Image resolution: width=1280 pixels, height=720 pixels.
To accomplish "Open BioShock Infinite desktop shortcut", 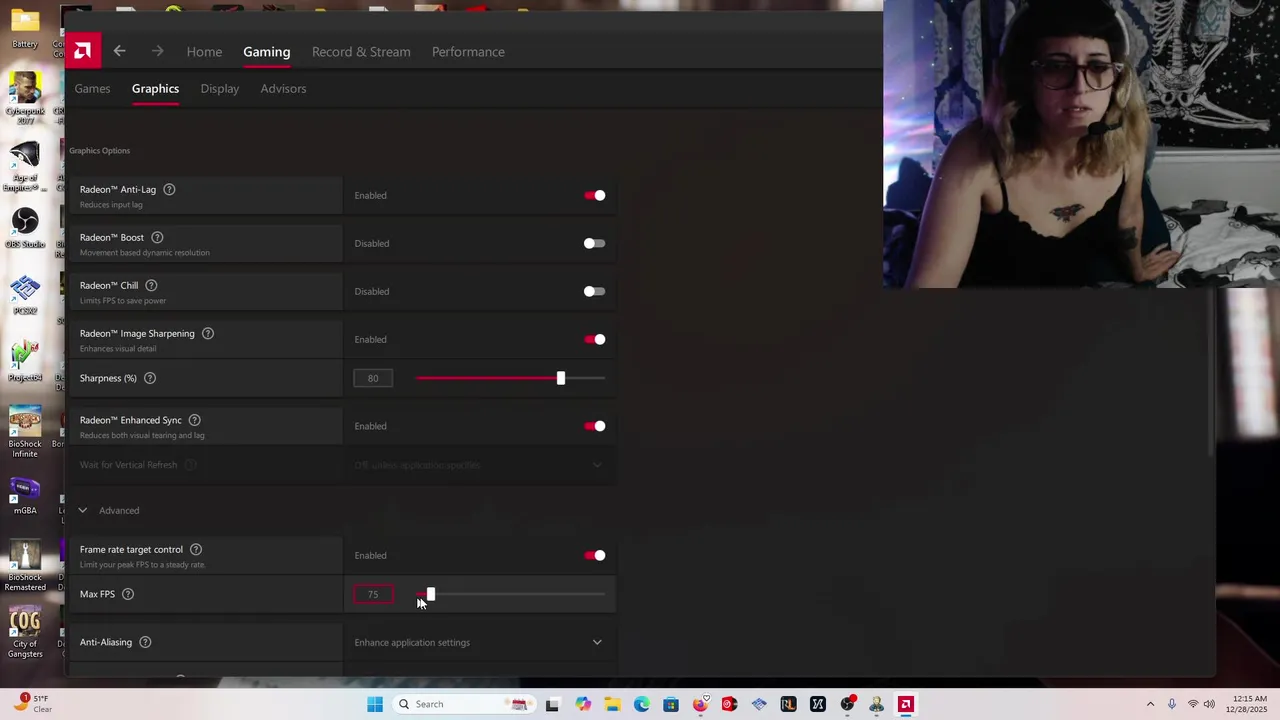I will tap(25, 432).
